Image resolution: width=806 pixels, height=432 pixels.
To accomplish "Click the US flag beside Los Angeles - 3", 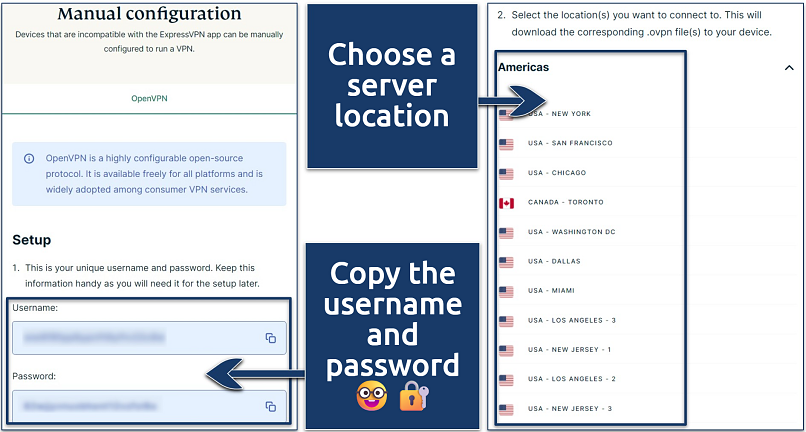I will (506, 321).
